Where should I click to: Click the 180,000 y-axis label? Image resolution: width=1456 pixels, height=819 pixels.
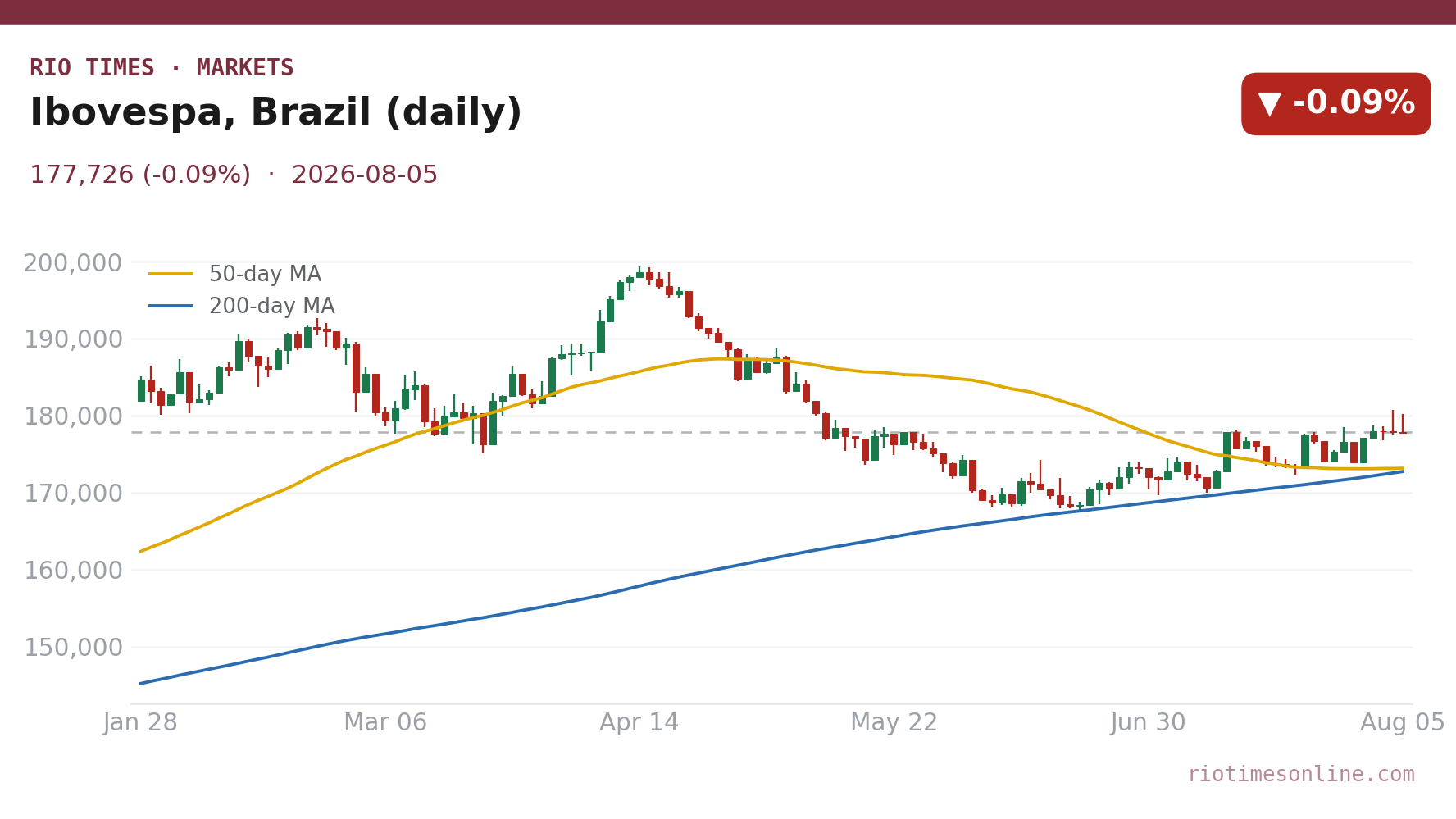coord(73,416)
